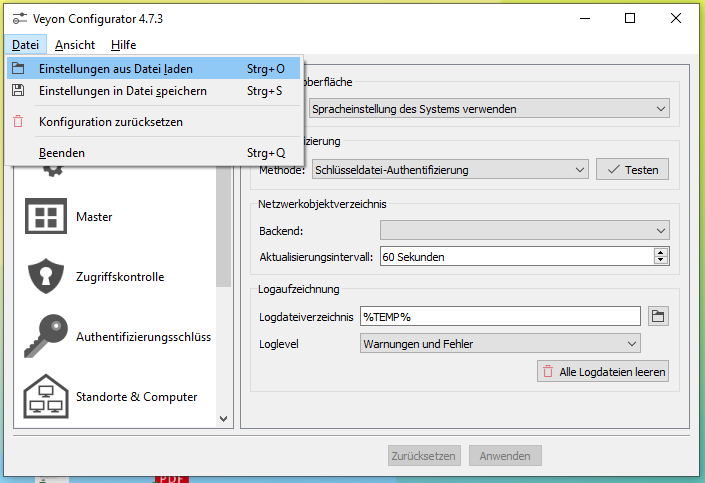This screenshot has height=483, width=705.
Task: Click the Testen button
Action: (632, 170)
